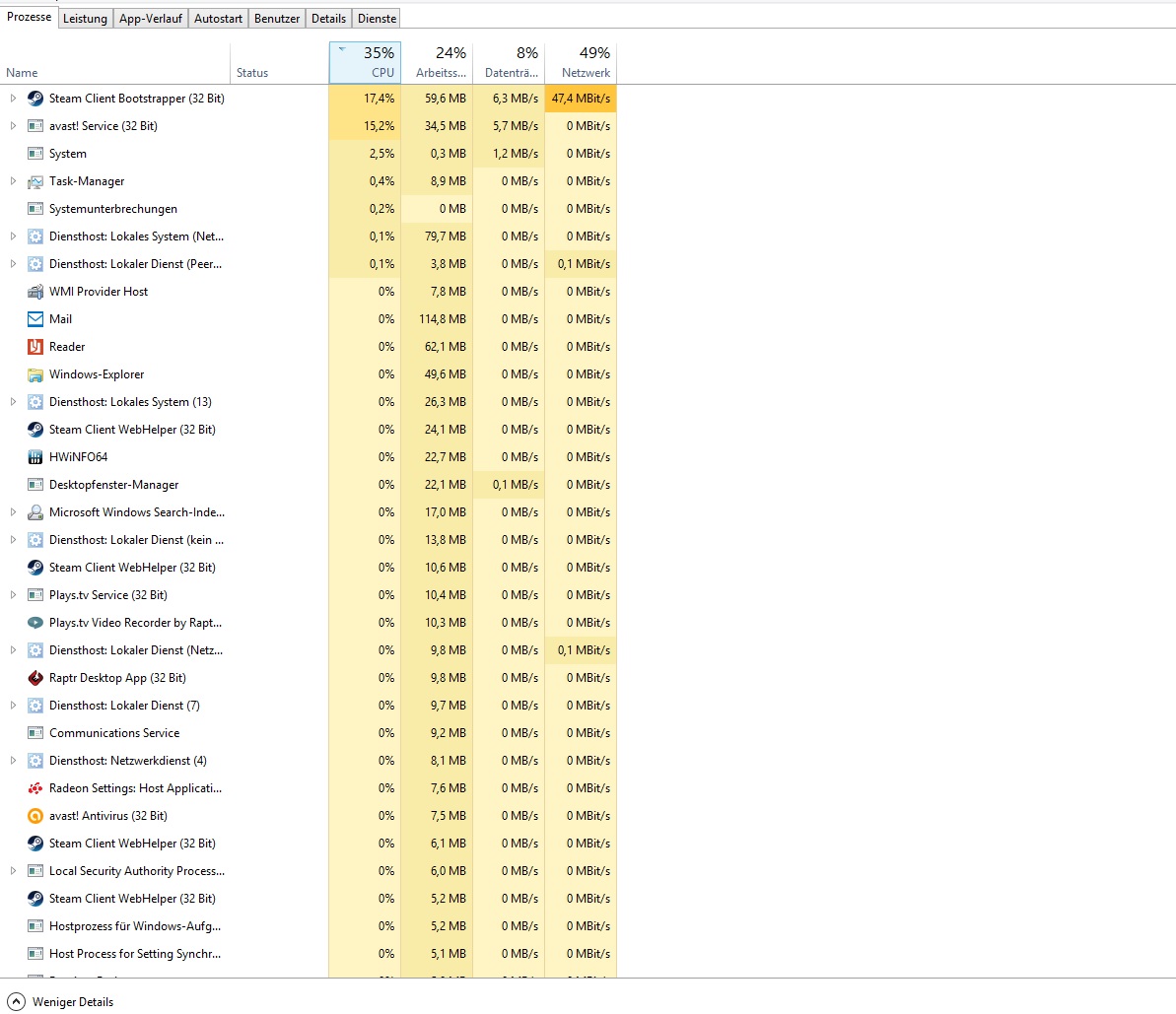Click the Radeon Settings Host Application icon

[x=35, y=788]
